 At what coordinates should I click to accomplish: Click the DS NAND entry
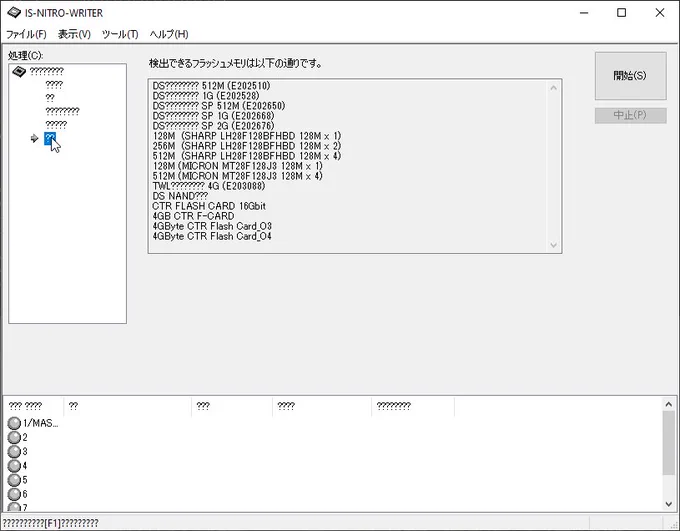[180, 196]
